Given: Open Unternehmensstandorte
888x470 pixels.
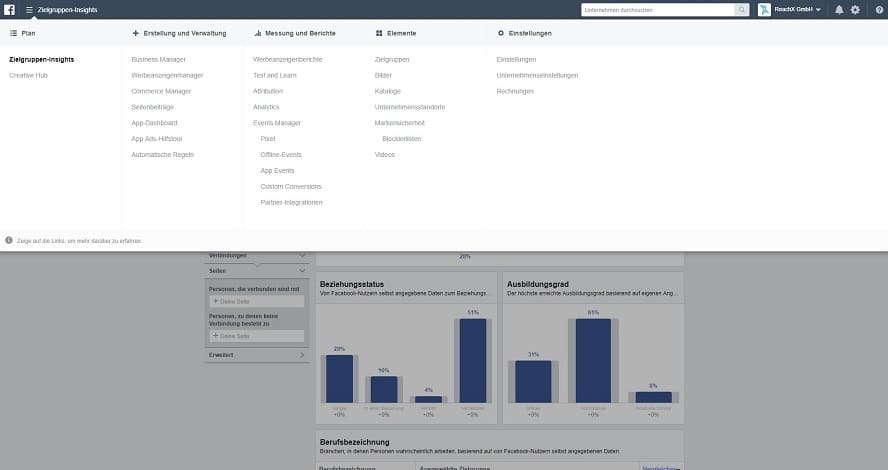Looking at the screenshot, I should tap(410, 107).
